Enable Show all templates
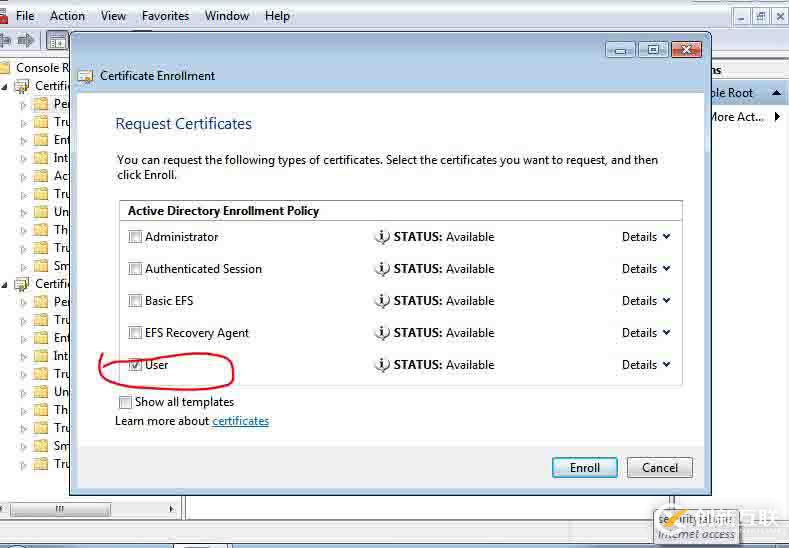The width and height of the screenshot is (789, 548). [x=125, y=402]
